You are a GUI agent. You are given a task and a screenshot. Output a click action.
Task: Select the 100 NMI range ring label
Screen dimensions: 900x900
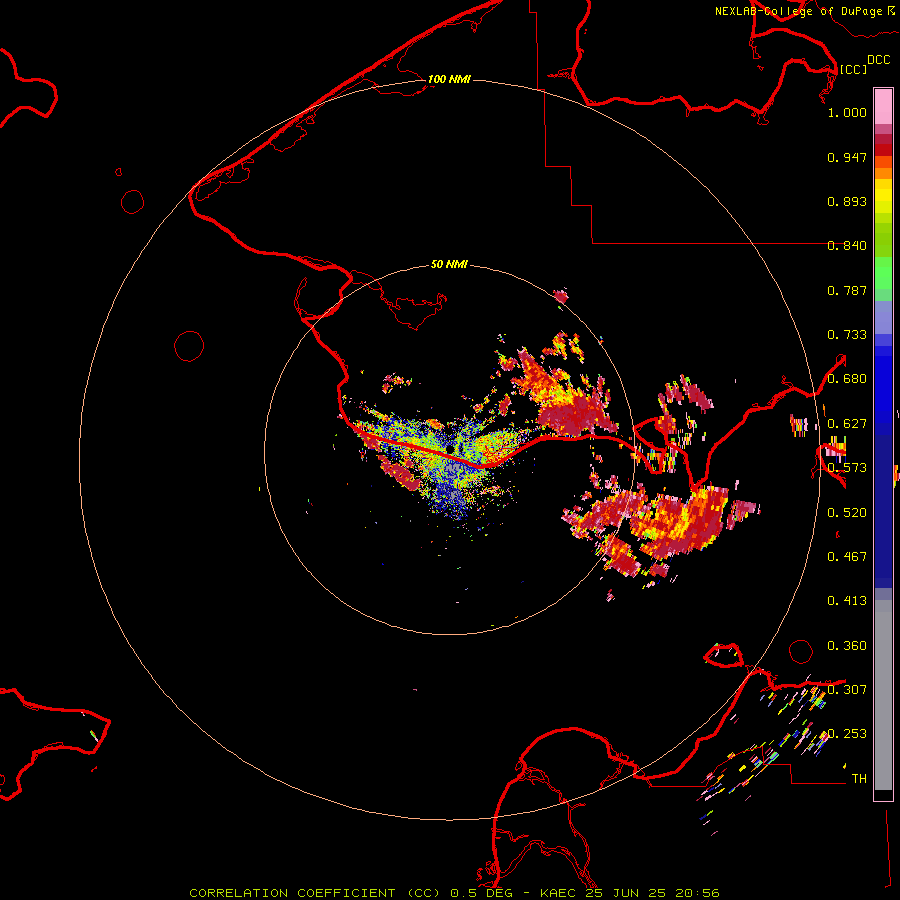[x=449, y=79]
